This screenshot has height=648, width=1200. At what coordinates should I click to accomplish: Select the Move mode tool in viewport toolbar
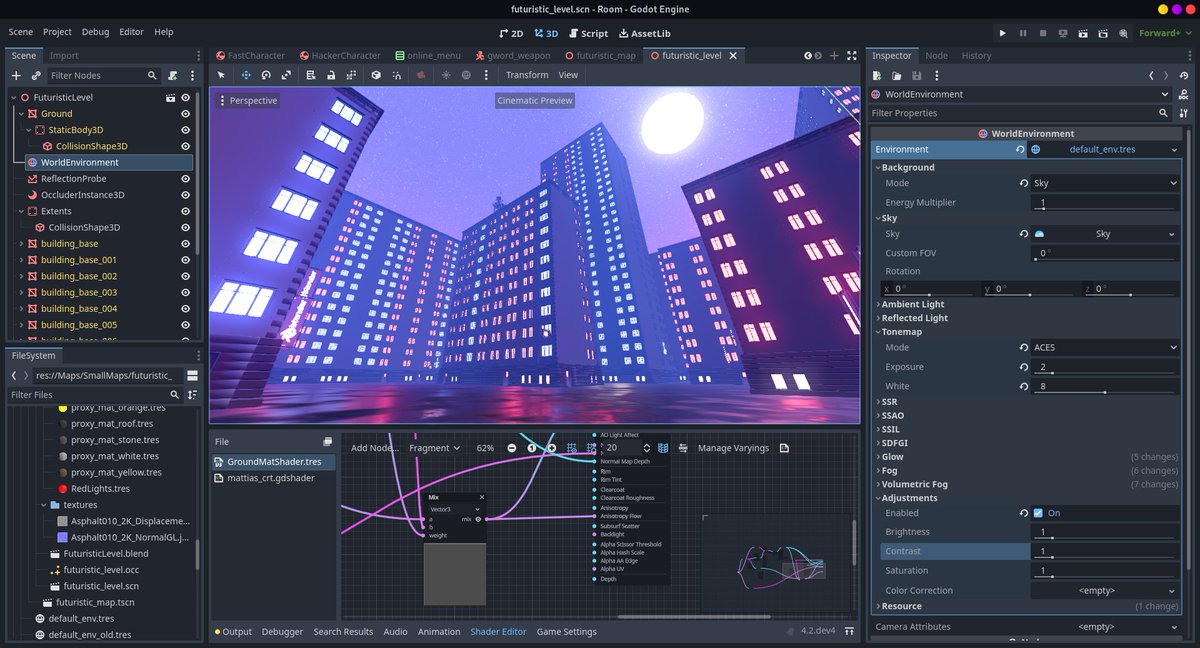click(x=245, y=75)
